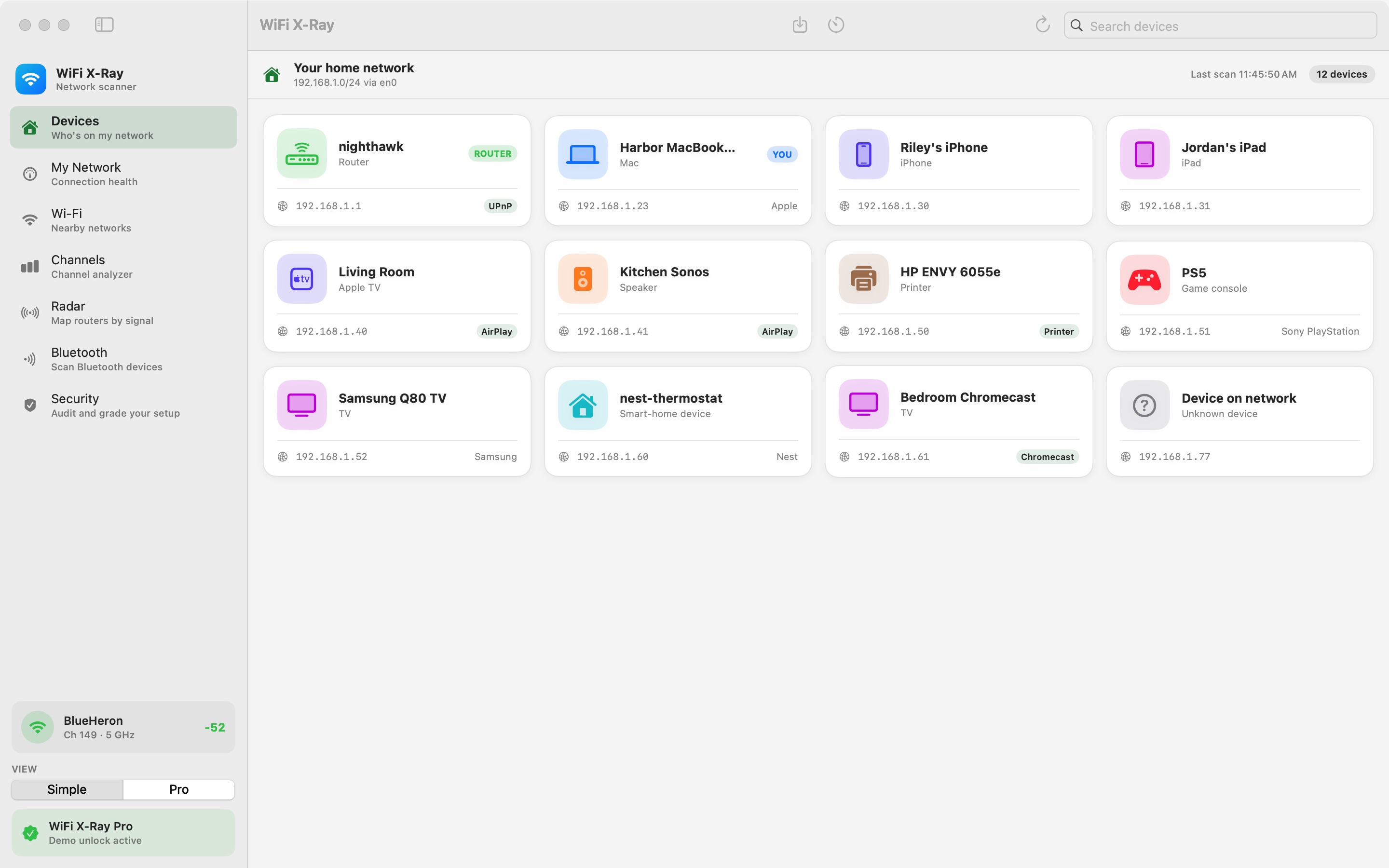Go to Wi-Fi nearby networks

123,220
